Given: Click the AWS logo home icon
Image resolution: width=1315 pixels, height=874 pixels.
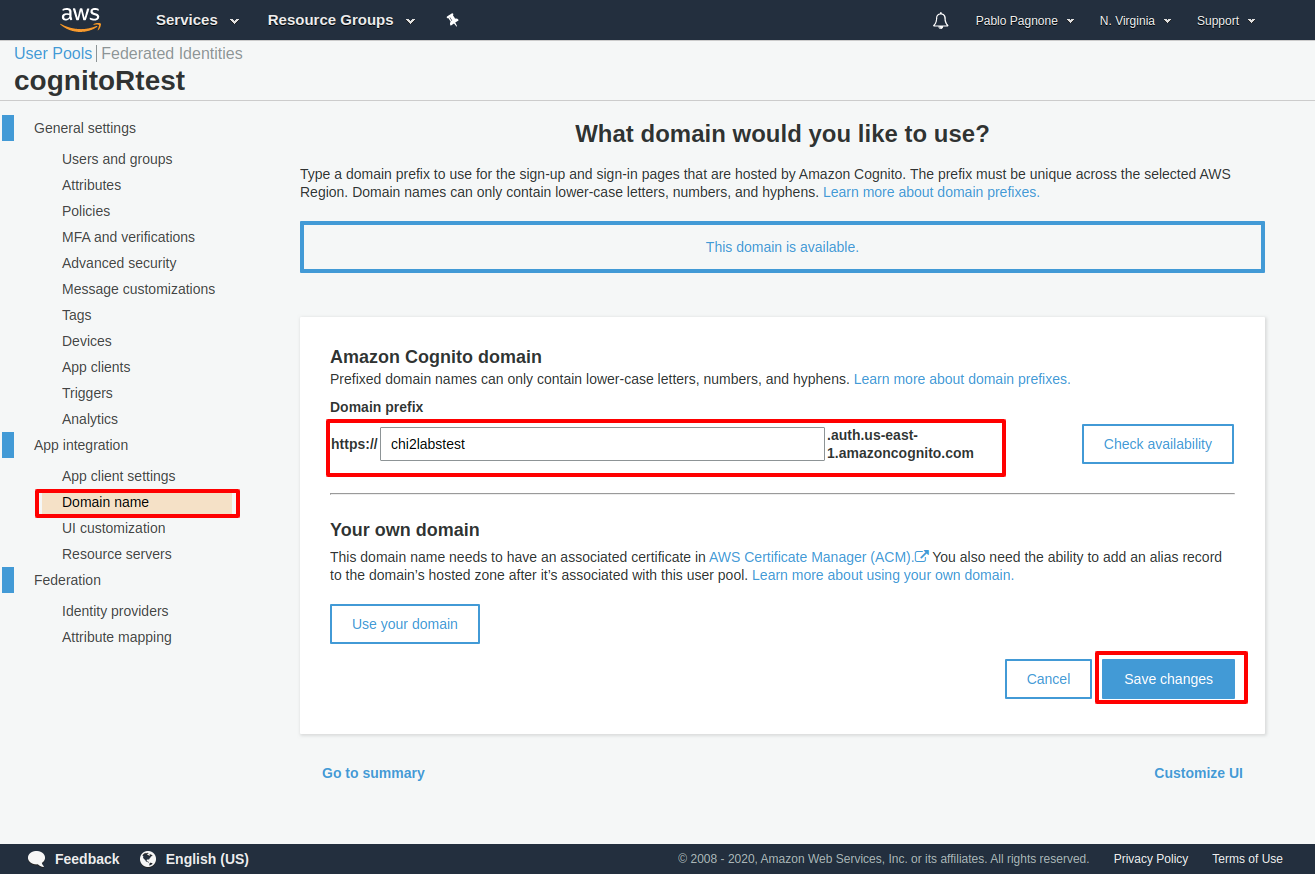Looking at the screenshot, I should (x=80, y=19).
